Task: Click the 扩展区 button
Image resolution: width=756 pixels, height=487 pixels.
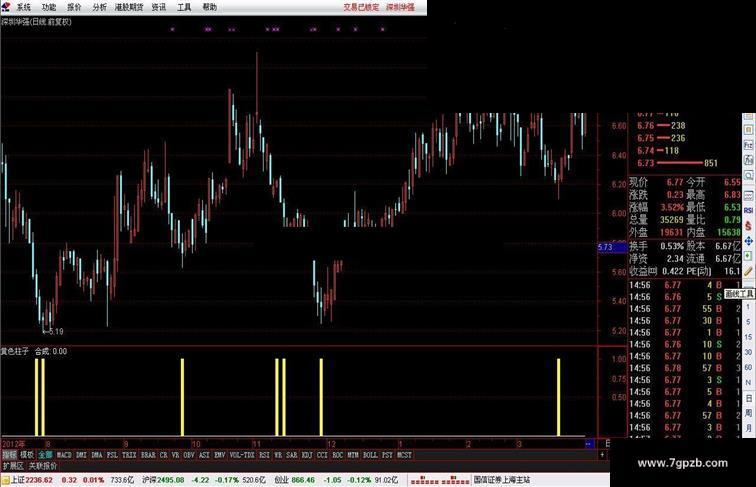Action: [x=13, y=466]
